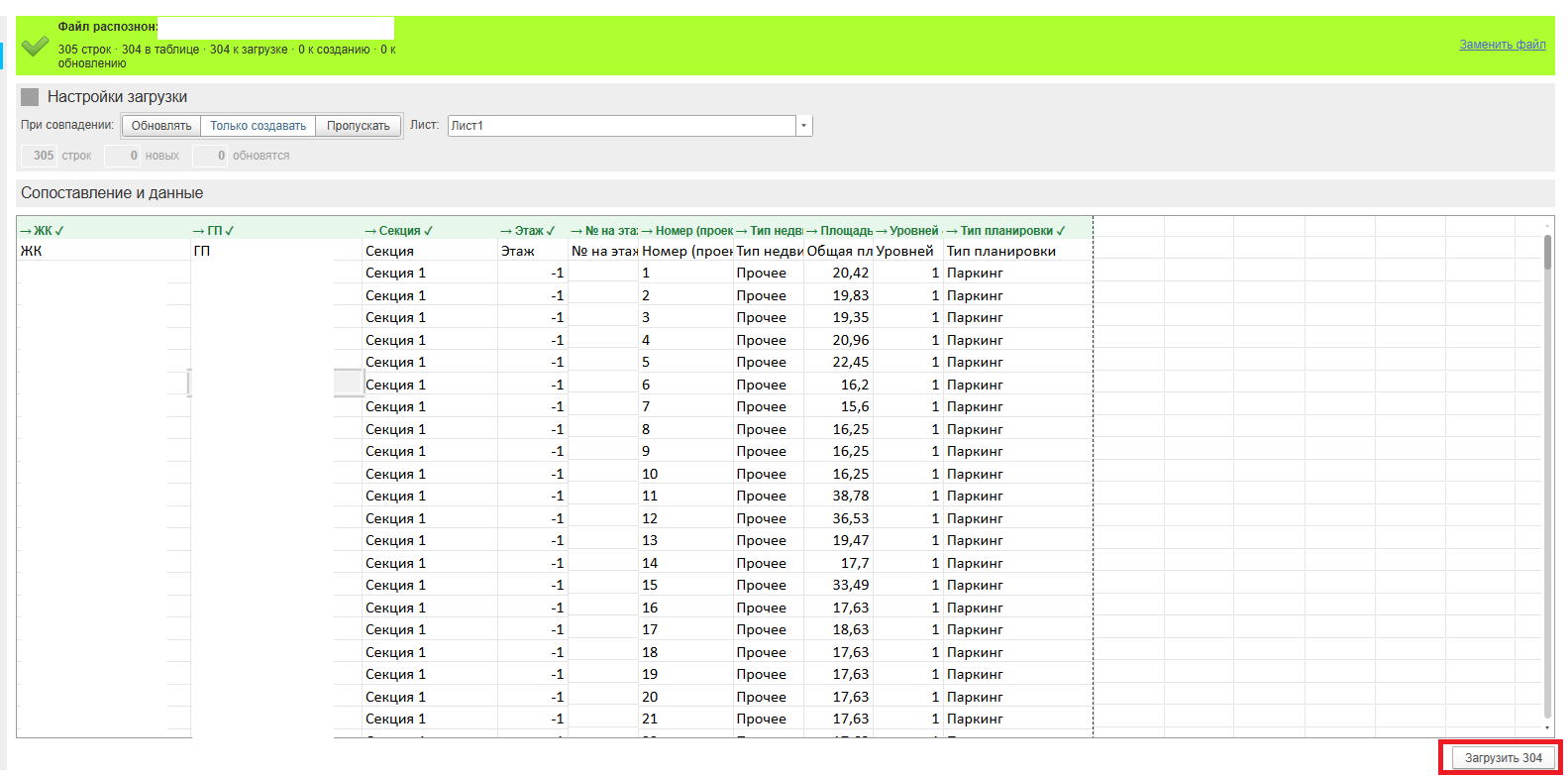Click the black Общая пл cell below Площадь header
The image size is (1568, 776).
[x=839, y=251]
